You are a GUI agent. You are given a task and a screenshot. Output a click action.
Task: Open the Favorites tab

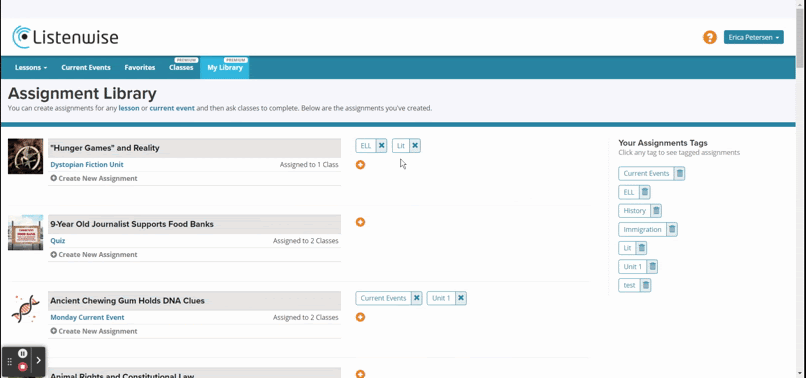coord(140,67)
